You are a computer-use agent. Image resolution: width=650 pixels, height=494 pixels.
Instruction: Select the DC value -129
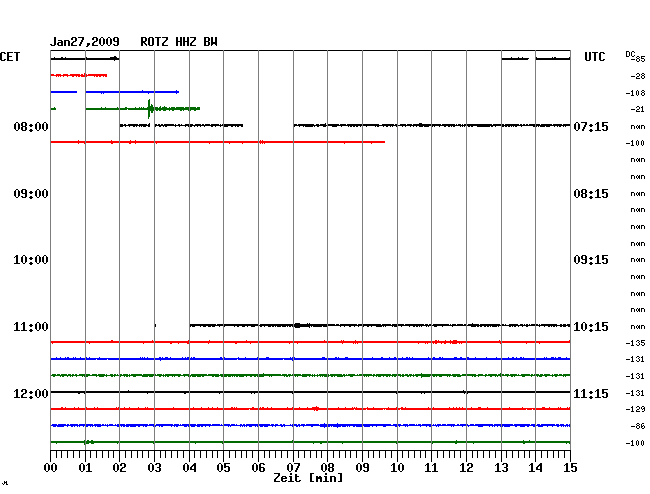635,409
